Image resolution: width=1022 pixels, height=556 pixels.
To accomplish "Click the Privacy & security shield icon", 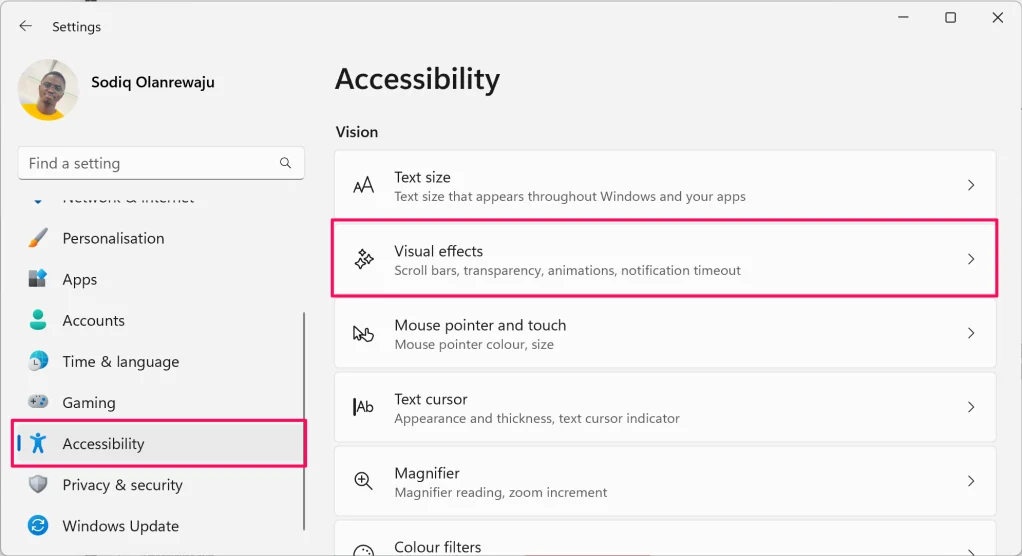I will (38, 485).
